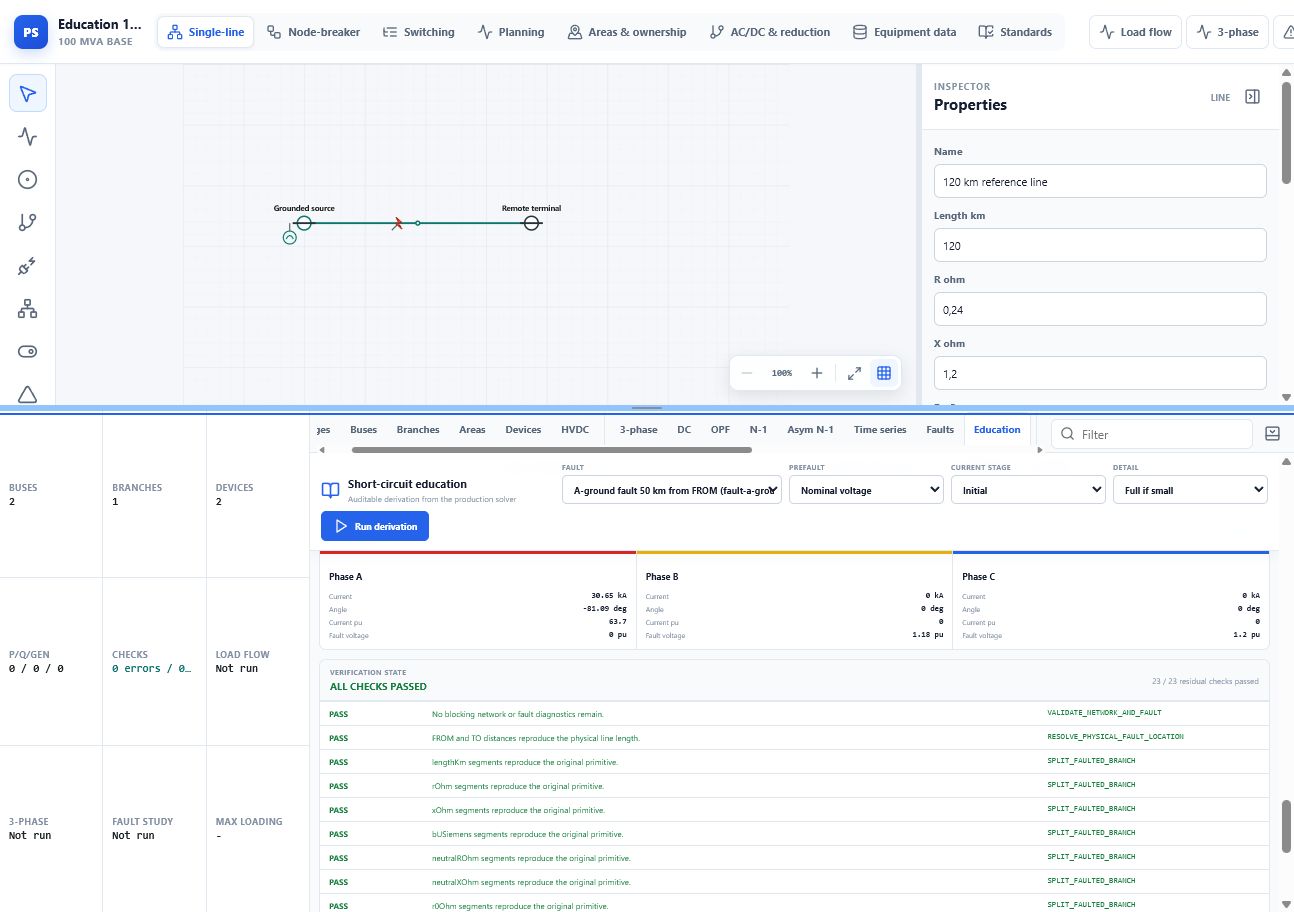Fit diagram to screen icon
The width and height of the screenshot is (1294, 912).
[x=854, y=373]
